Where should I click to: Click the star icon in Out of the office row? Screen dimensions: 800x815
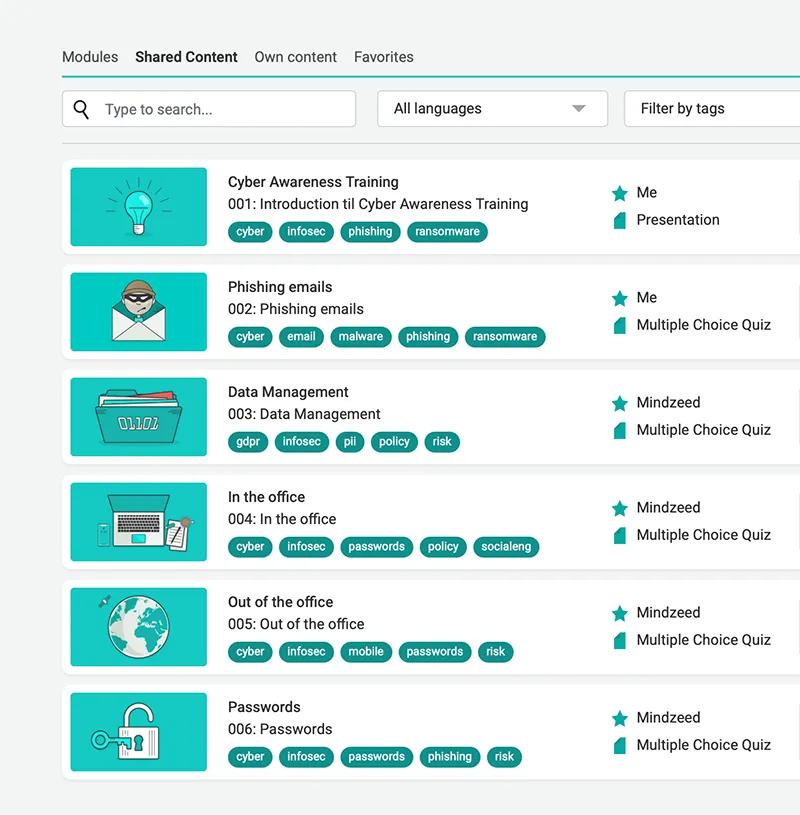coord(620,613)
